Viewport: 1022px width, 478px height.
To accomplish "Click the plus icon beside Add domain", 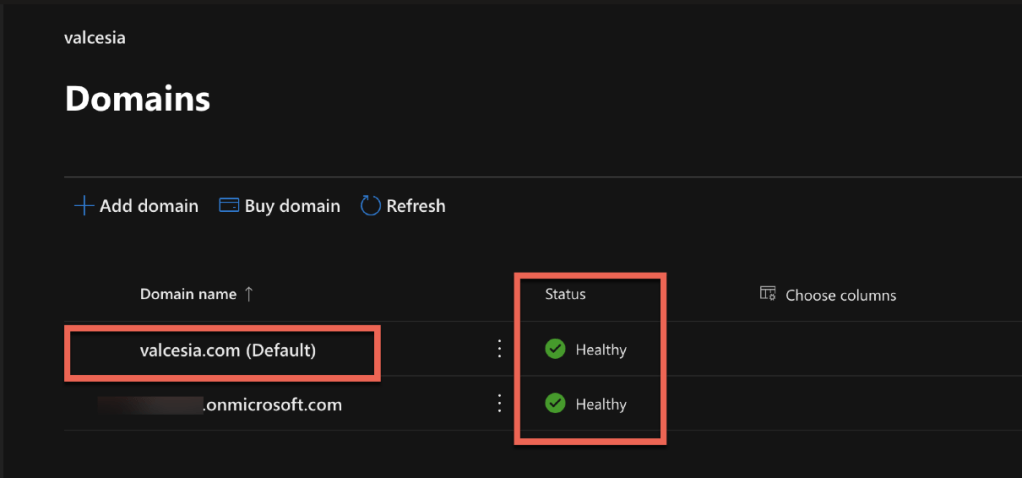I will (x=83, y=206).
